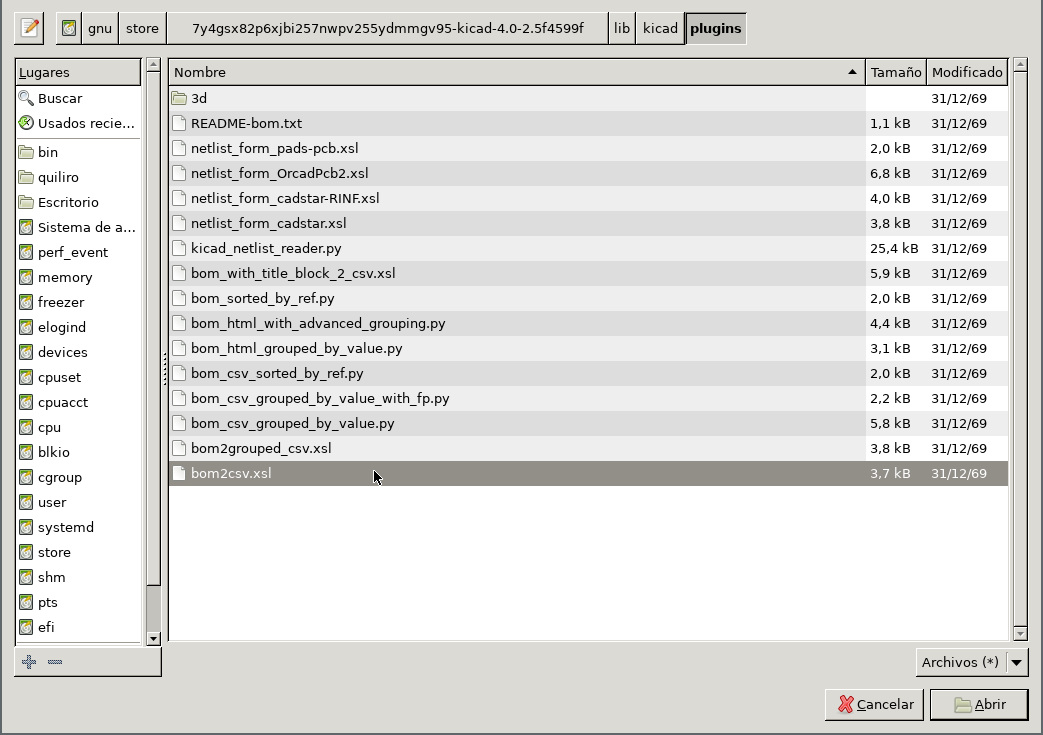Select bom_csv_grouped_by_value.py file
The image size is (1043, 735).
[x=589, y=424]
